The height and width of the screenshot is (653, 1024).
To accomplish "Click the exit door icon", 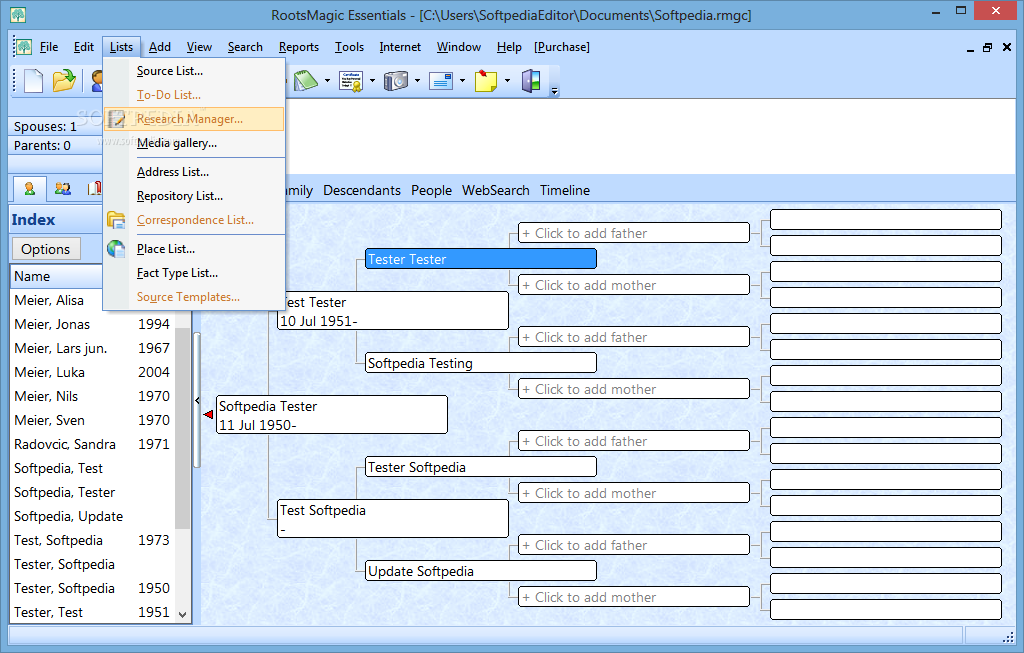I will click(531, 81).
